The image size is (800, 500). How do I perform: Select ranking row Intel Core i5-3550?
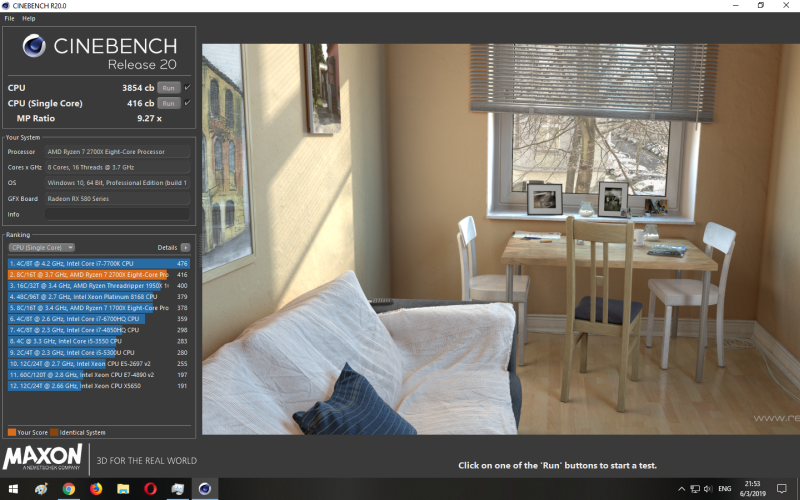[99, 341]
